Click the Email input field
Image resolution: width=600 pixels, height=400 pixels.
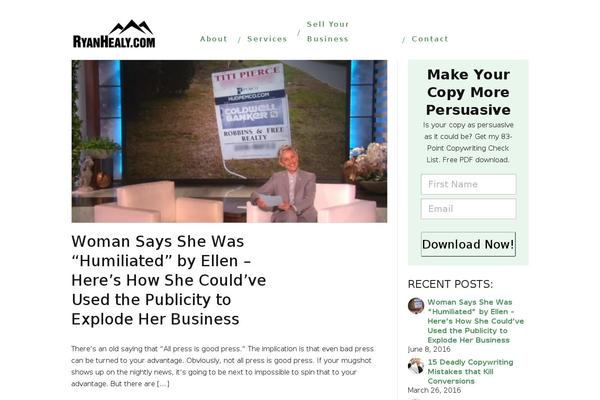468,209
